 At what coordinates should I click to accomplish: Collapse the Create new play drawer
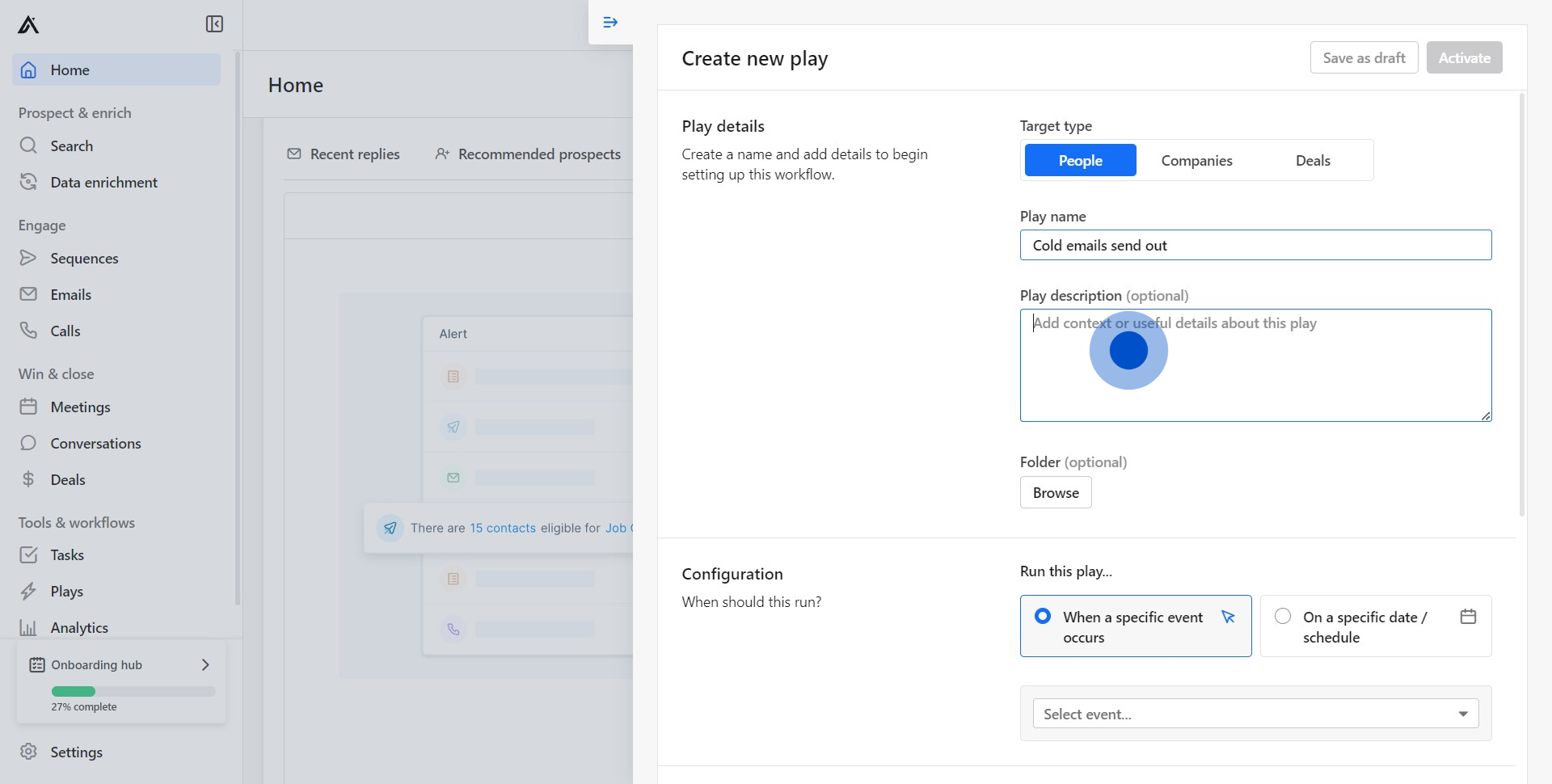[x=610, y=23]
